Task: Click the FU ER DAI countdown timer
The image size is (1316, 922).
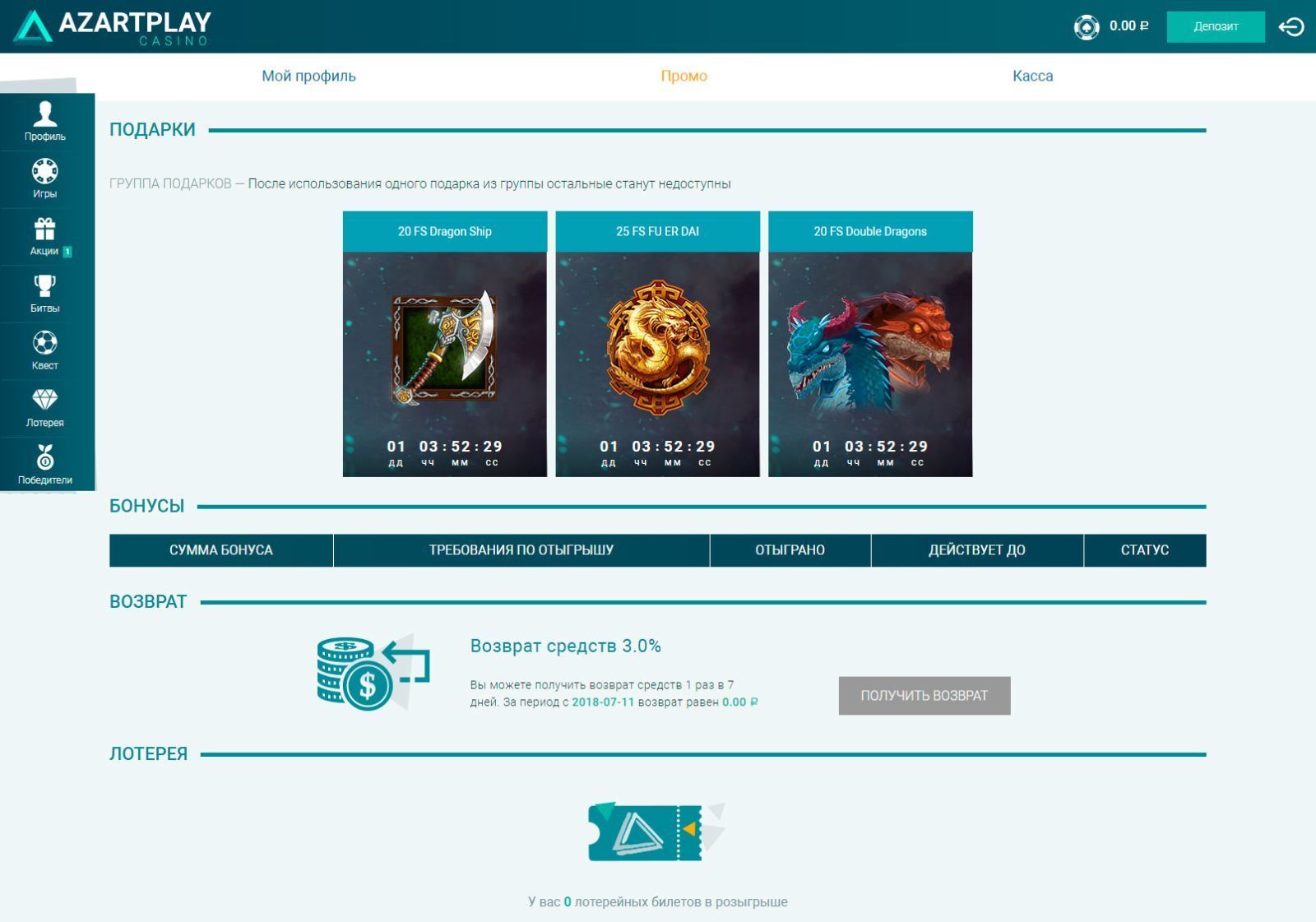Action: tap(658, 452)
